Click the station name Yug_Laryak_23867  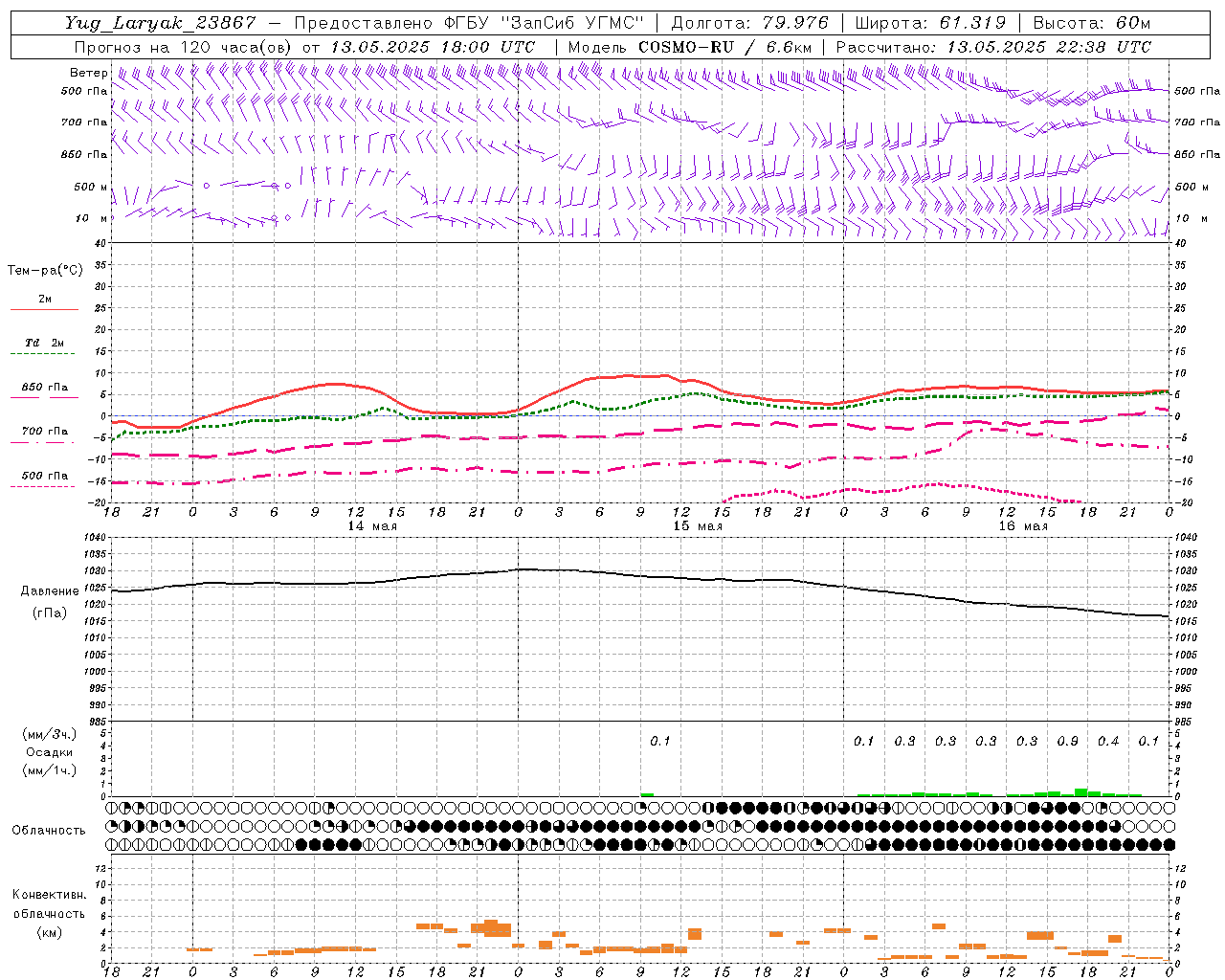pos(162,23)
